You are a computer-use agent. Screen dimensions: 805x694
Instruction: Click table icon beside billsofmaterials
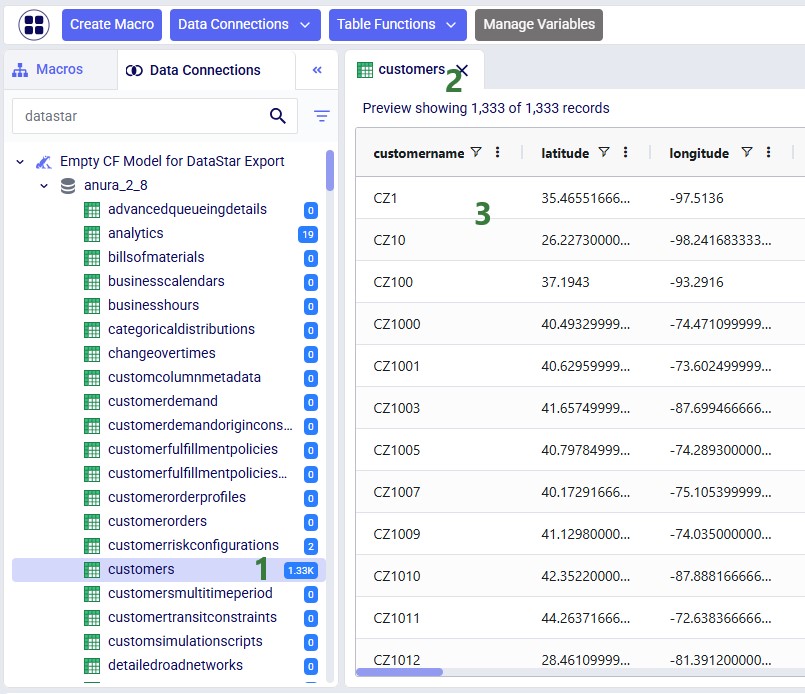pos(92,258)
